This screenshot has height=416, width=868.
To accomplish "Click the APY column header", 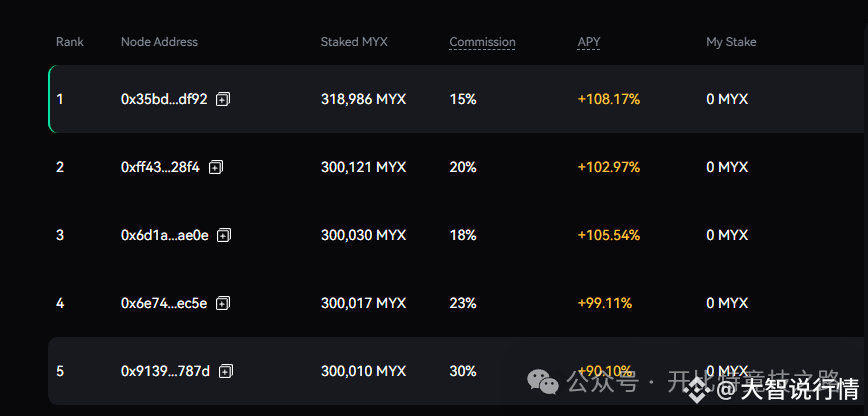I will [x=589, y=42].
